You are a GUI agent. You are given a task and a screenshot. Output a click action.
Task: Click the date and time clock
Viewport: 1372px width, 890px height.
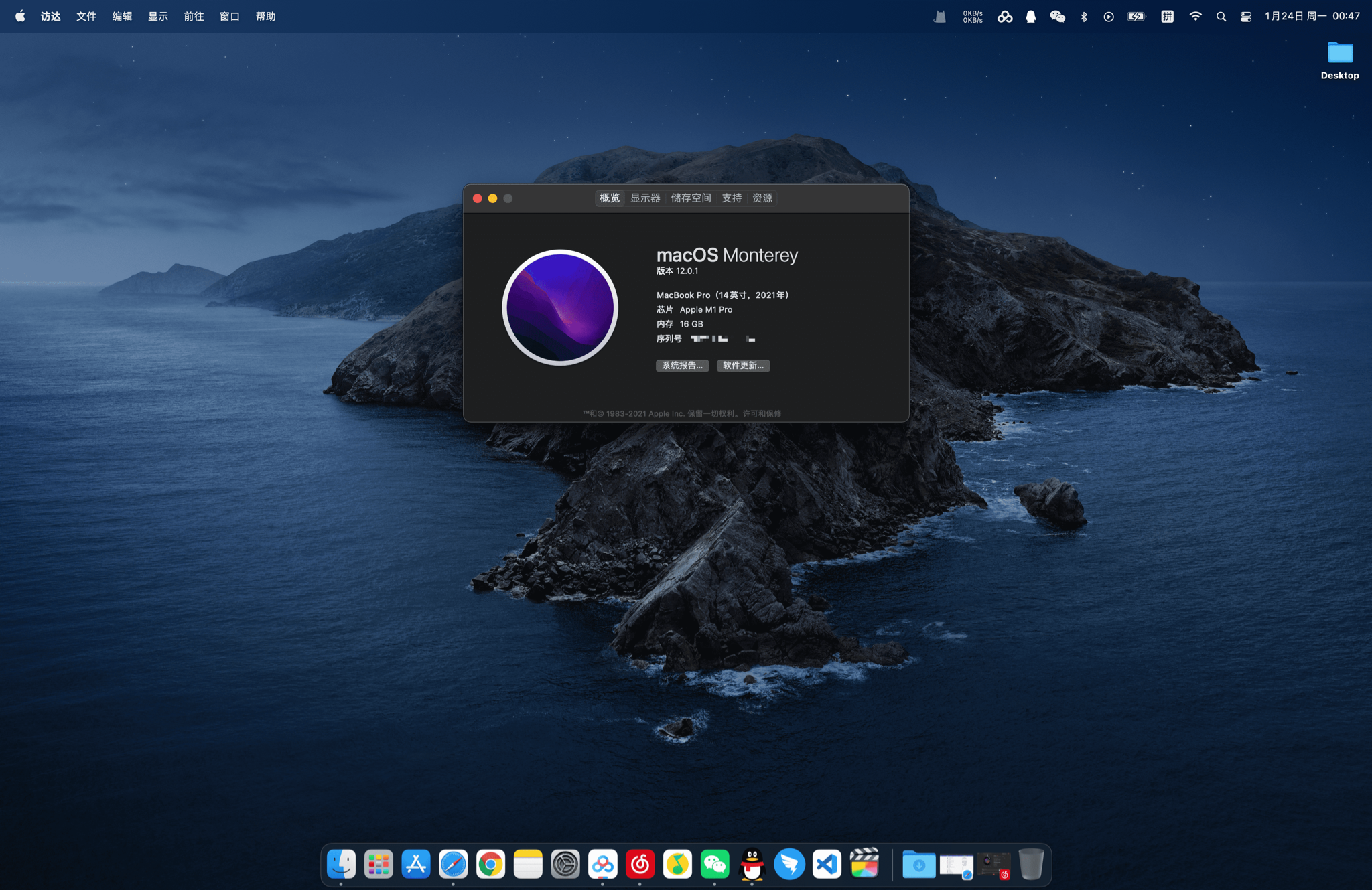point(1312,16)
